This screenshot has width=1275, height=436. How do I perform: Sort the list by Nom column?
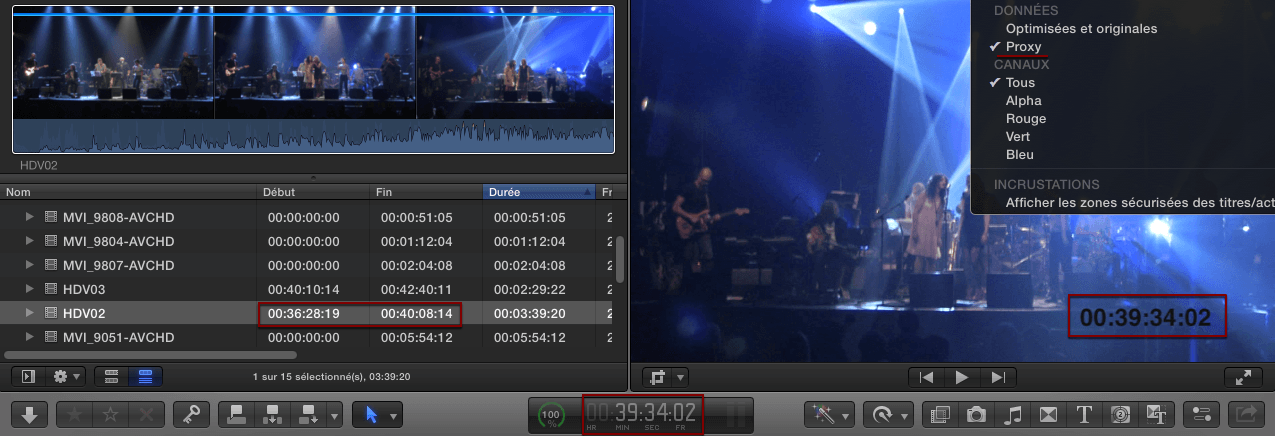coord(129,191)
